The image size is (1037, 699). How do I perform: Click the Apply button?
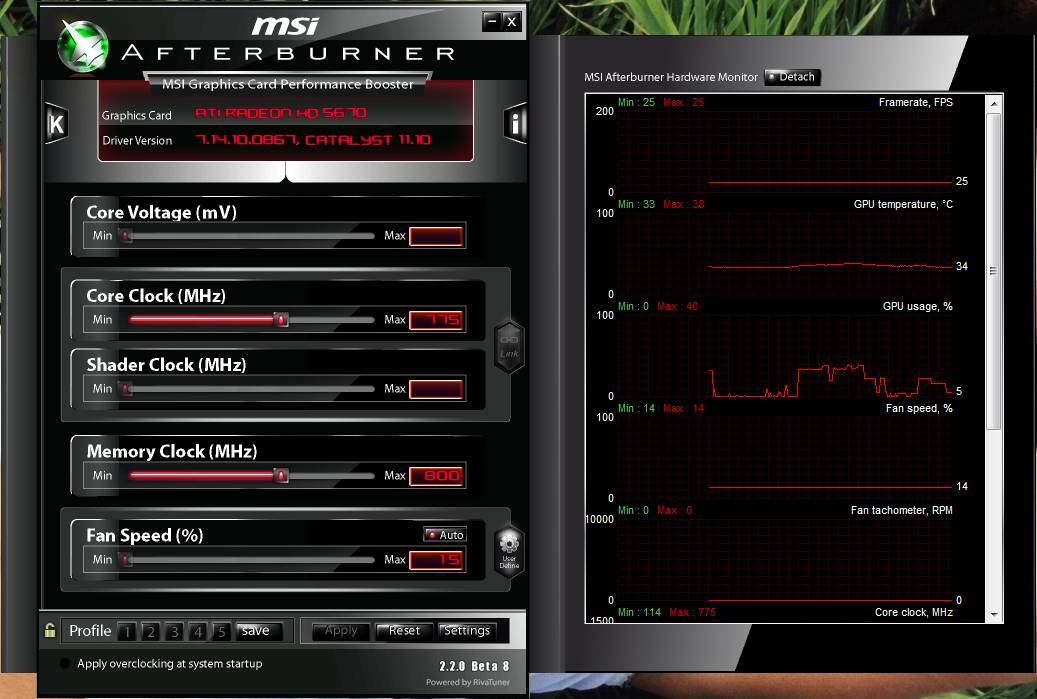(341, 631)
